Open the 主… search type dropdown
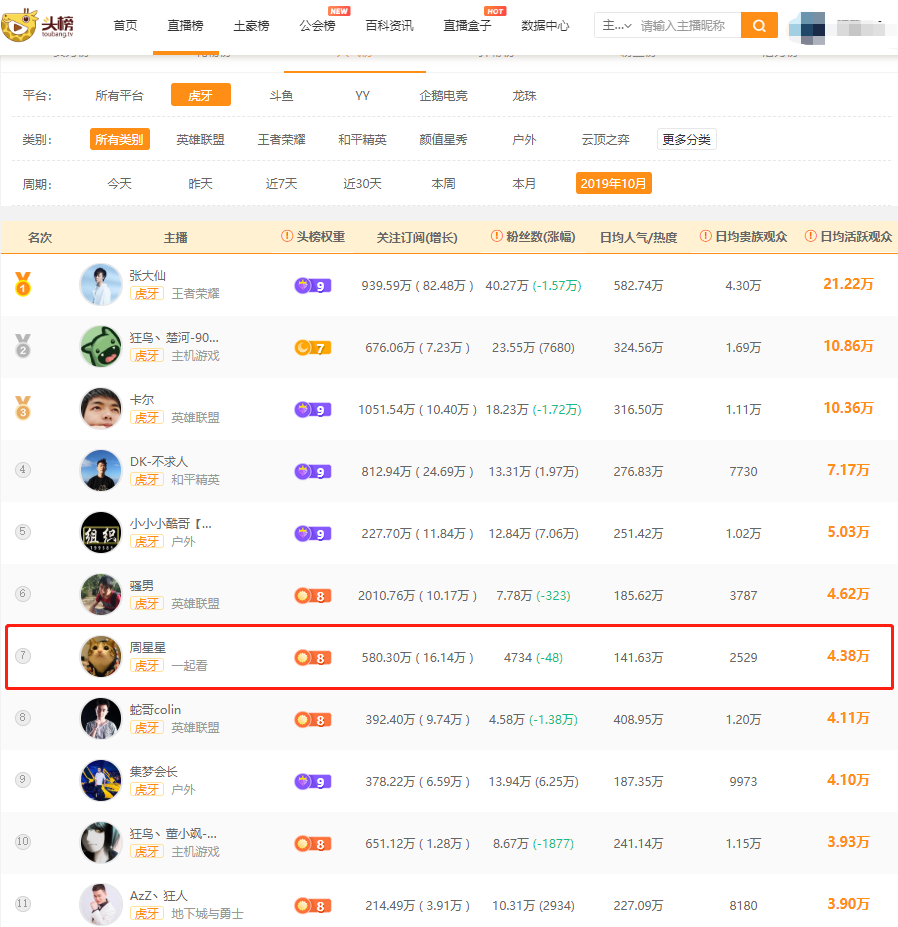The width and height of the screenshot is (898, 927). (617, 25)
